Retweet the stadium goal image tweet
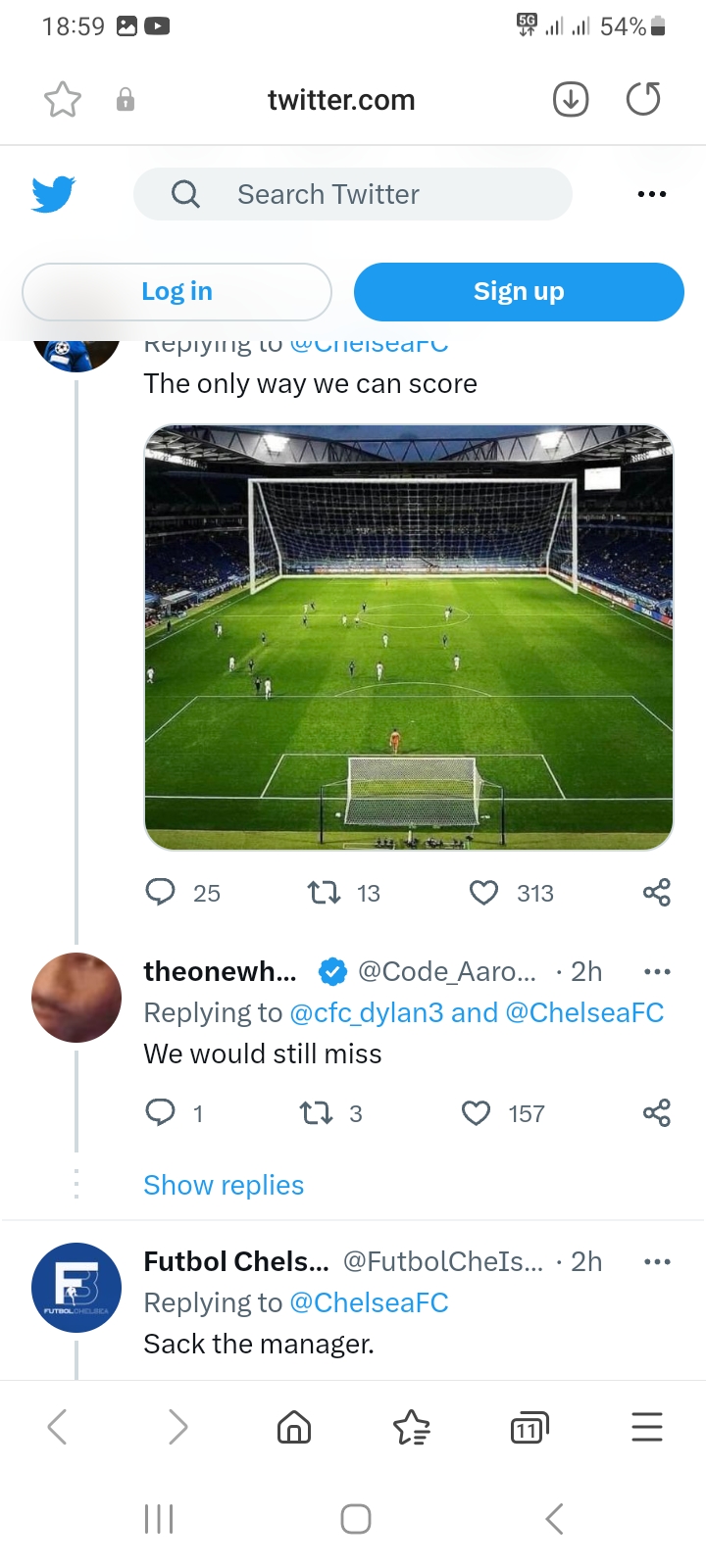Image resolution: width=706 pixels, height=1568 pixels. 324,893
